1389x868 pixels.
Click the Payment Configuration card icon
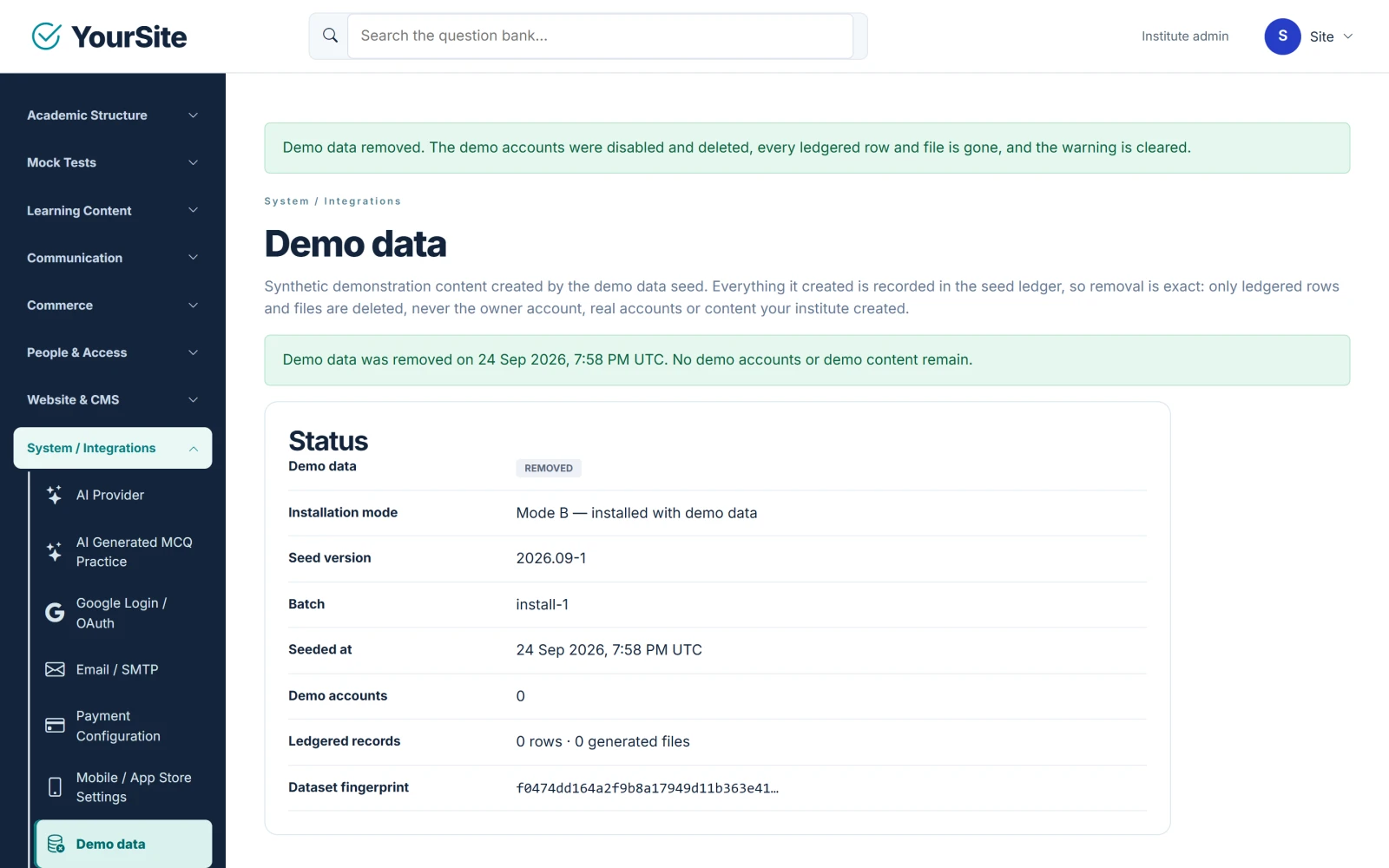click(x=55, y=726)
